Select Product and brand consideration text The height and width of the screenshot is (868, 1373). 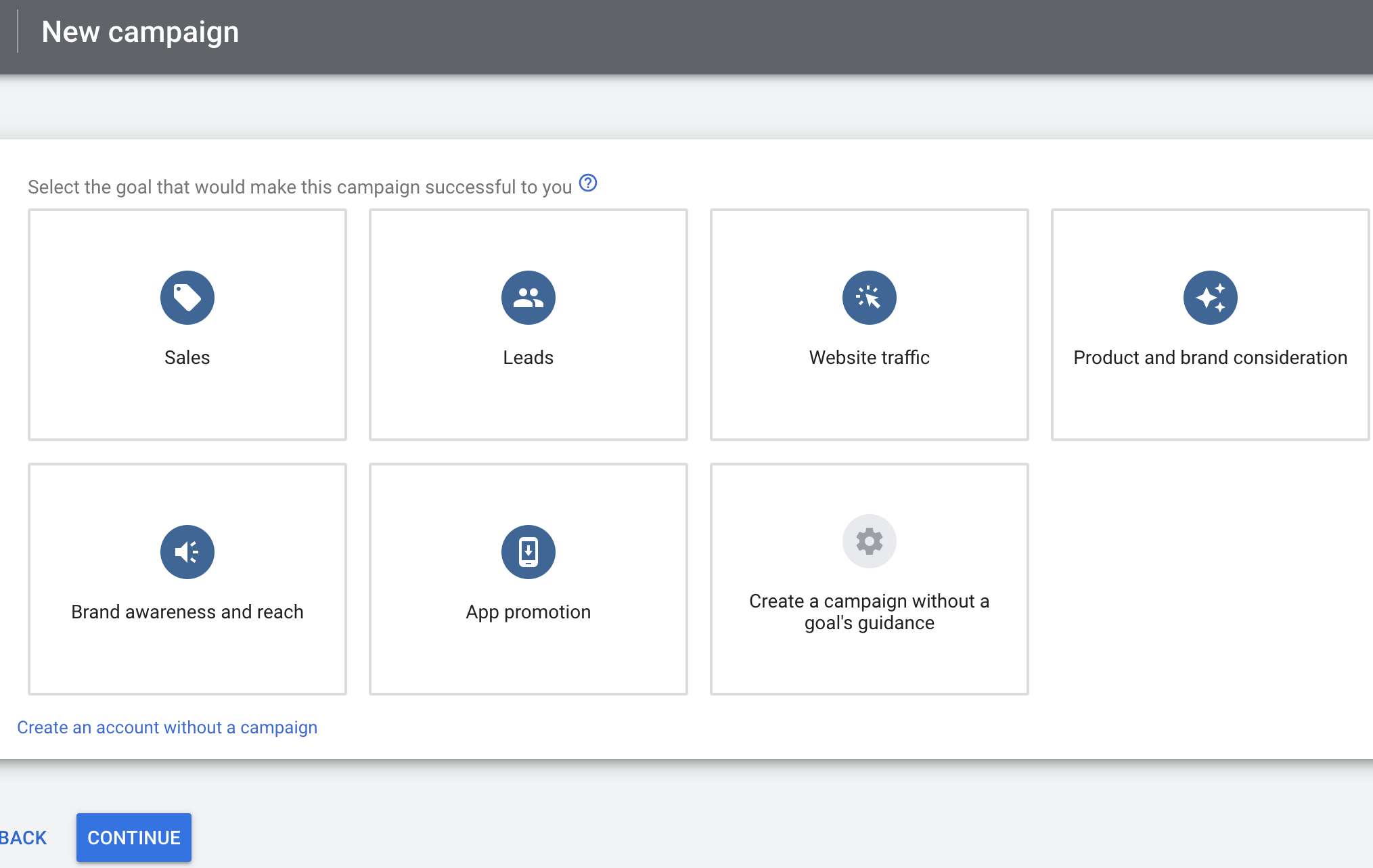pyautogui.click(x=1211, y=357)
